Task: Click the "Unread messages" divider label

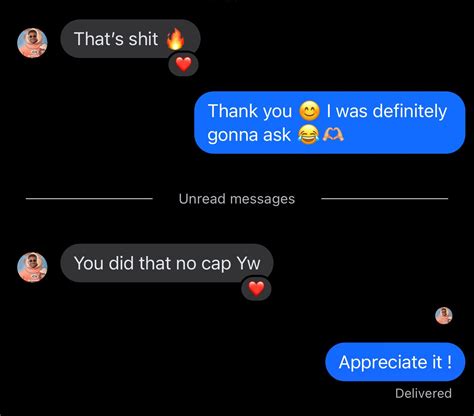Action: coord(237,199)
